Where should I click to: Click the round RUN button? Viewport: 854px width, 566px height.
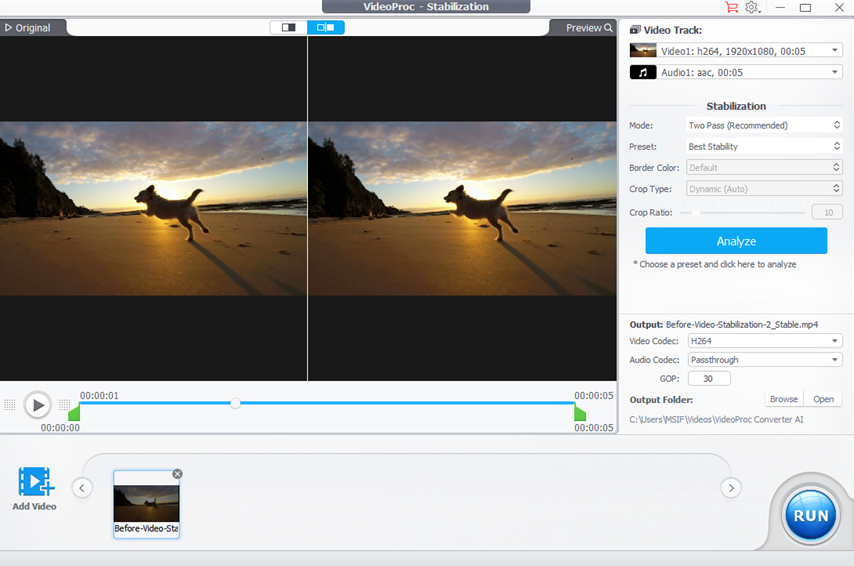(x=810, y=516)
